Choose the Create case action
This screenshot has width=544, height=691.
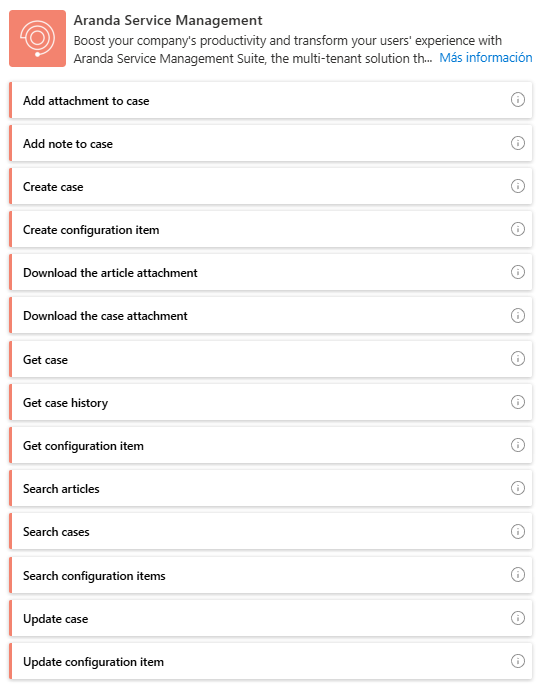pos(271,186)
